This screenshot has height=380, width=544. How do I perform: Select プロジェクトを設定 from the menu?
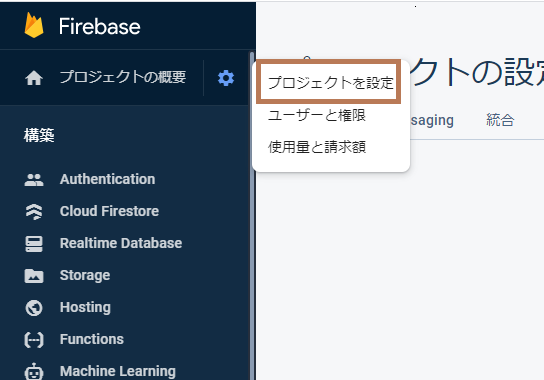330,83
